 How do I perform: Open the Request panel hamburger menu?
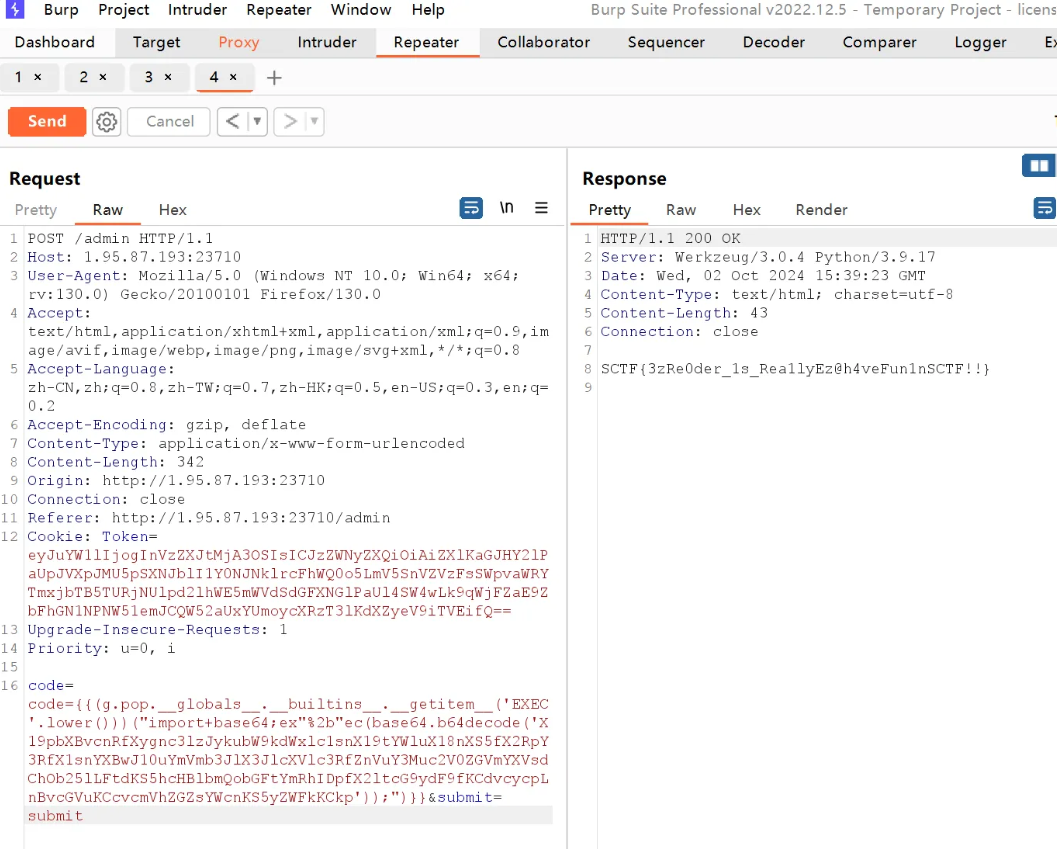tap(541, 208)
